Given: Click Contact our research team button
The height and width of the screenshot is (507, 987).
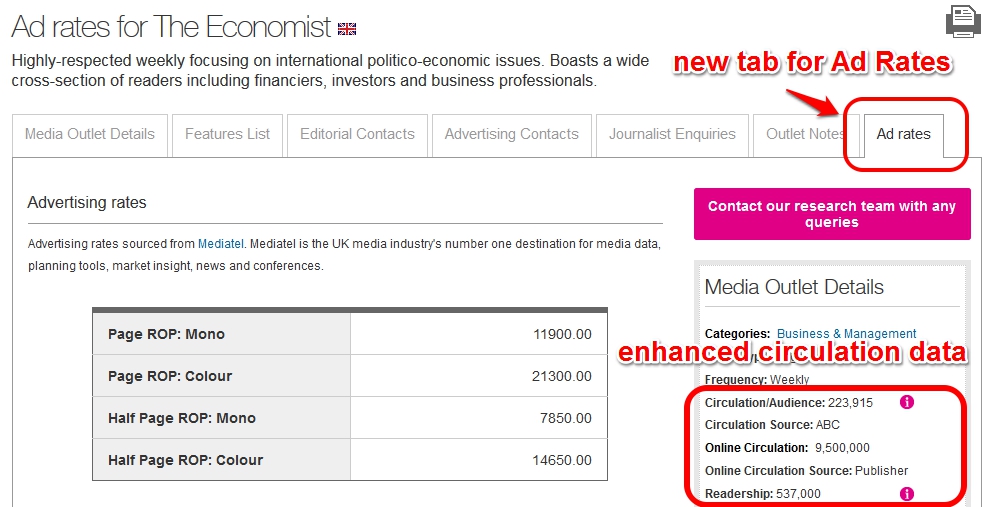Looking at the screenshot, I should [832, 214].
